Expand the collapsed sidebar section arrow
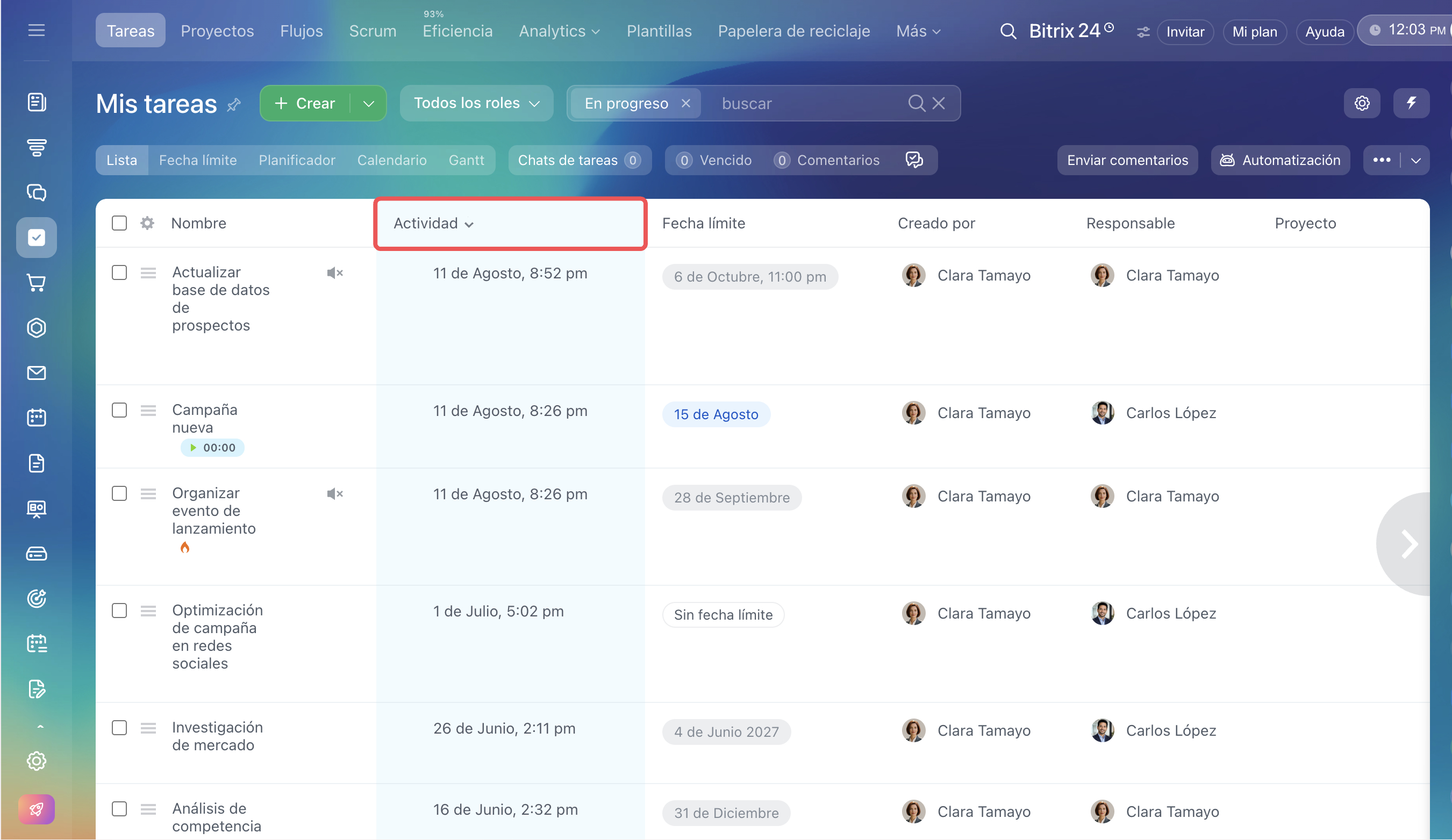 tap(40, 727)
